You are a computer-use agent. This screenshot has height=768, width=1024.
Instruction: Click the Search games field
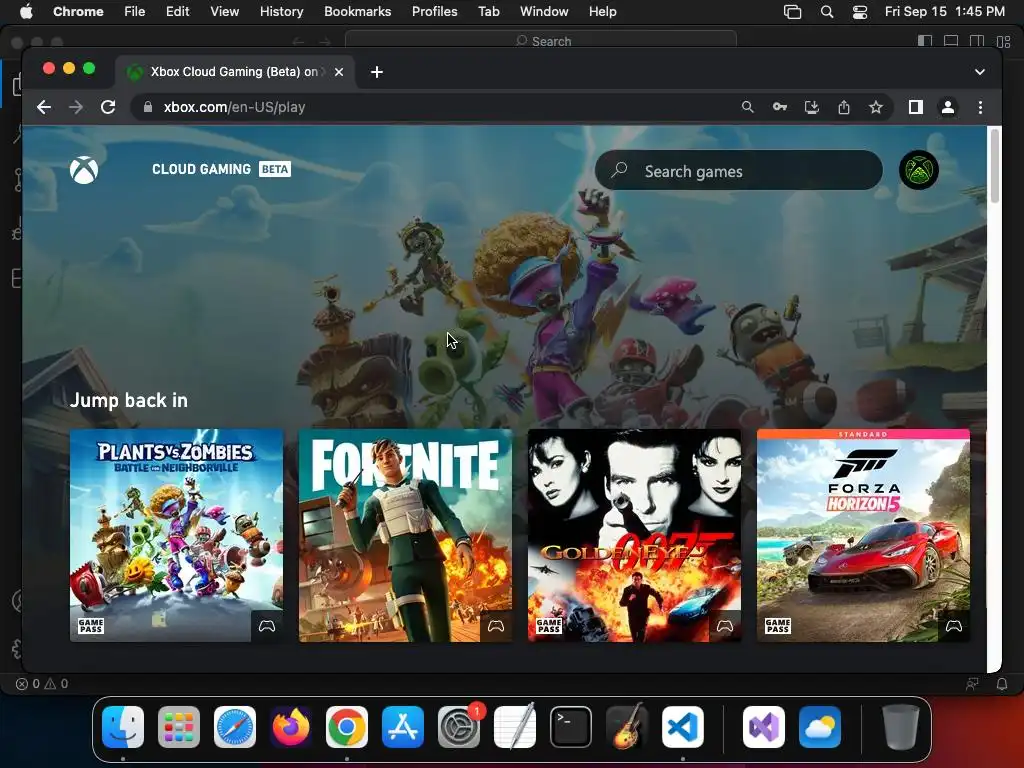point(739,170)
